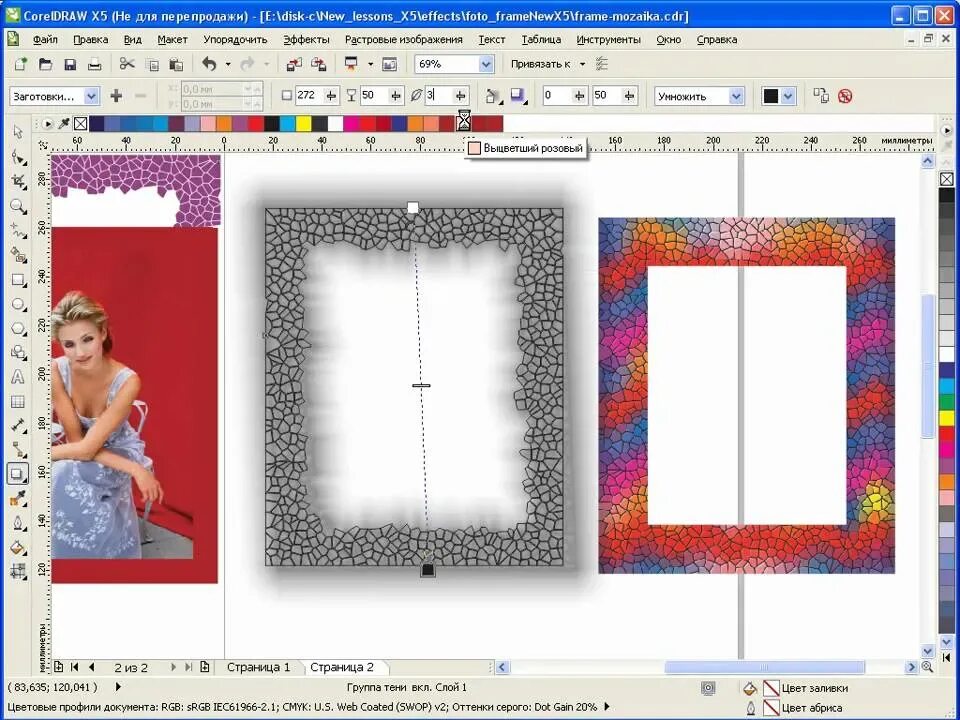Select the Crop tool
The image size is (960, 720).
[18, 181]
